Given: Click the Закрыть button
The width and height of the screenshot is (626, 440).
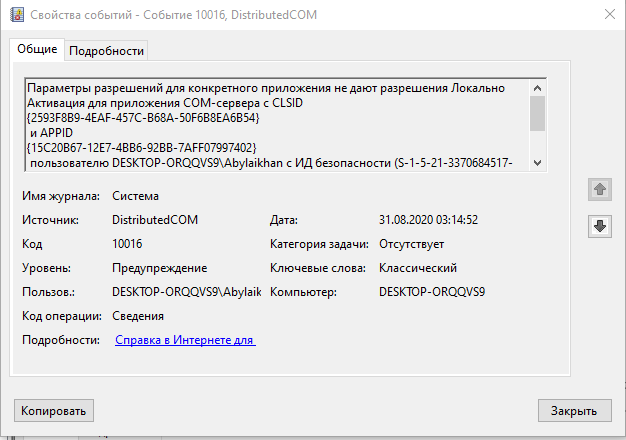Looking at the screenshot, I should coord(574,410).
